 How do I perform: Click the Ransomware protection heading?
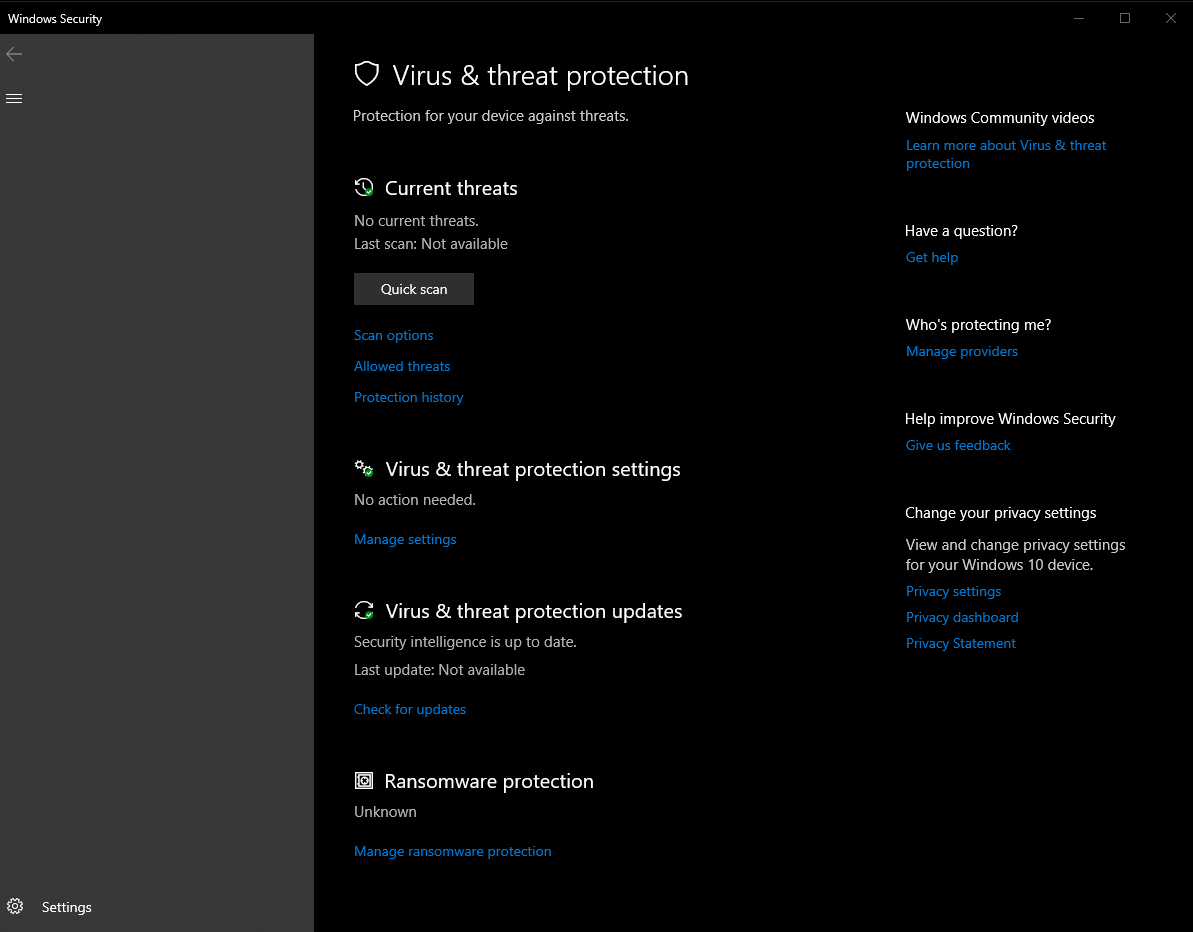click(x=488, y=781)
